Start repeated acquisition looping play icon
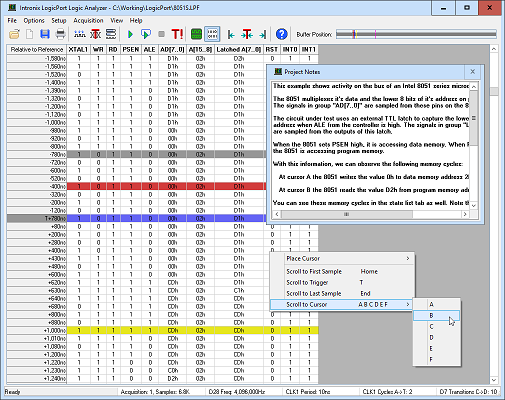 (x=146, y=34)
